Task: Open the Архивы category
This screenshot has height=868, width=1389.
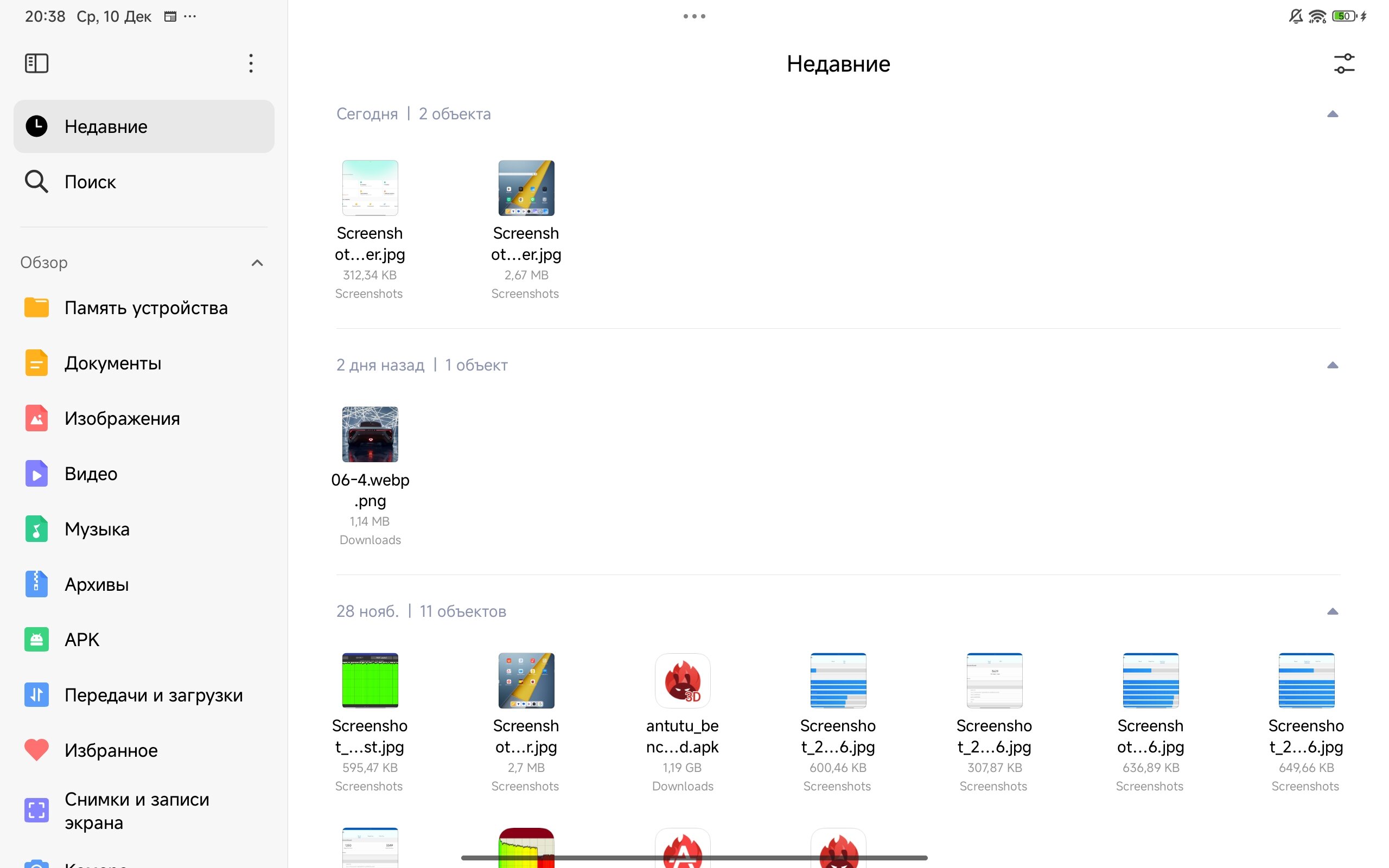Action: (97, 584)
